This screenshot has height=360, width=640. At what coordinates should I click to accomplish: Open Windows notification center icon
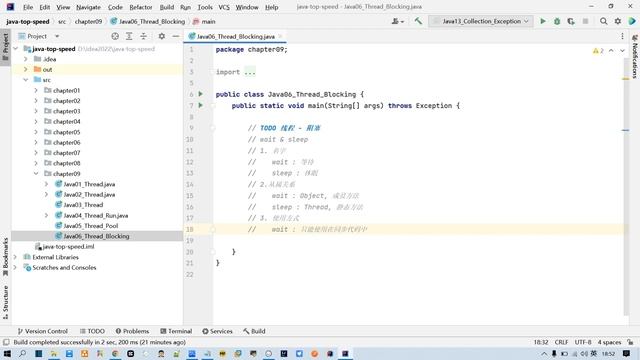pyautogui.click(x=627, y=353)
